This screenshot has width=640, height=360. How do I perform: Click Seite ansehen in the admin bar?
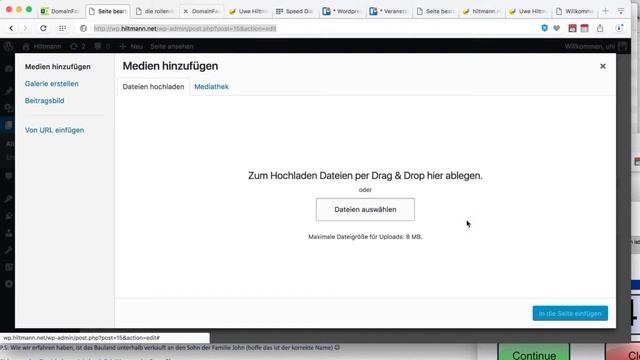point(171,47)
